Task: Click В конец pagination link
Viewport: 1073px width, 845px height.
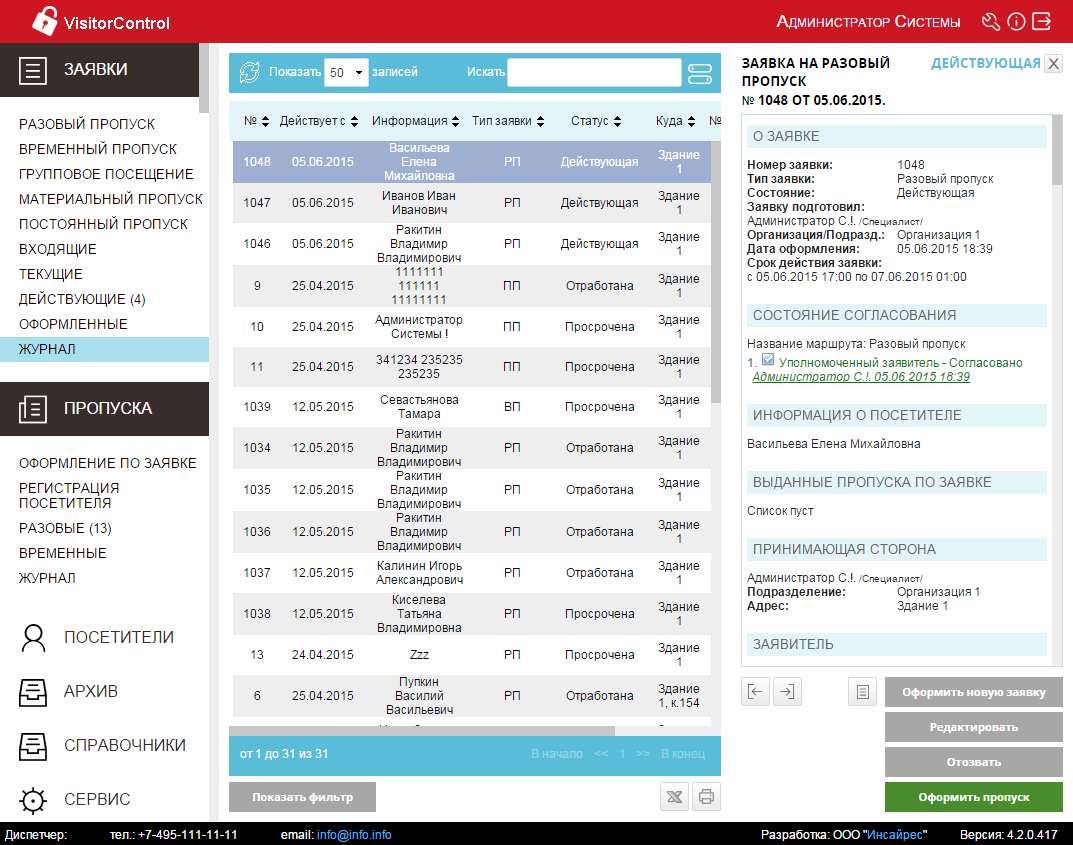Action: pos(682,753)
